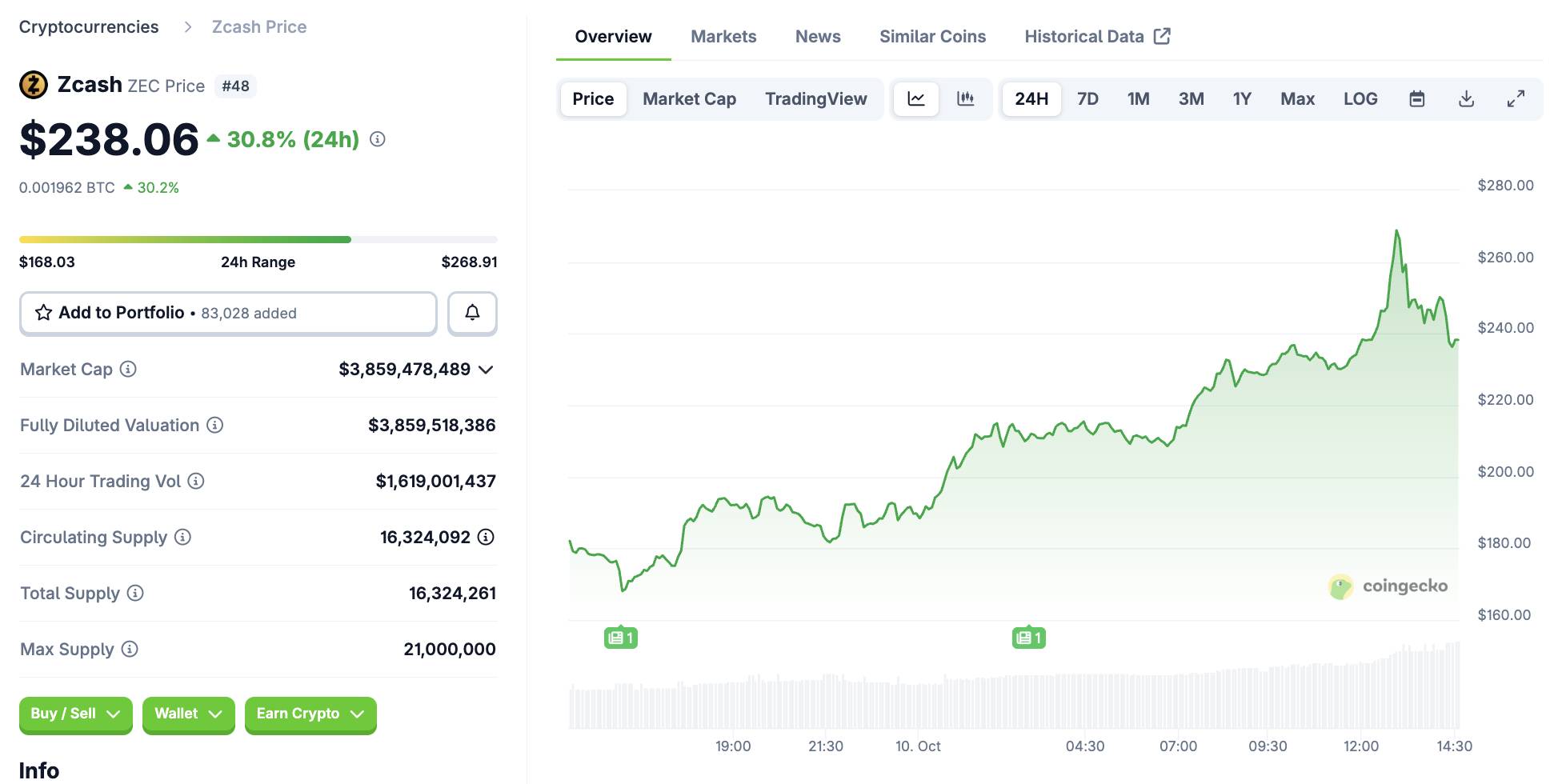Select the 1Y time range
Viewport: 1562px width, 784px height.
(x=1241, y=99)
